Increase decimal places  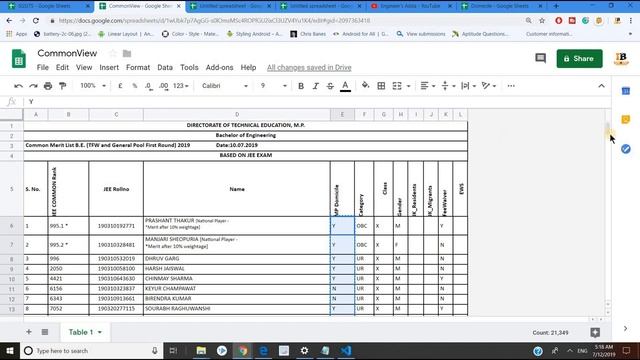point(163,86)
